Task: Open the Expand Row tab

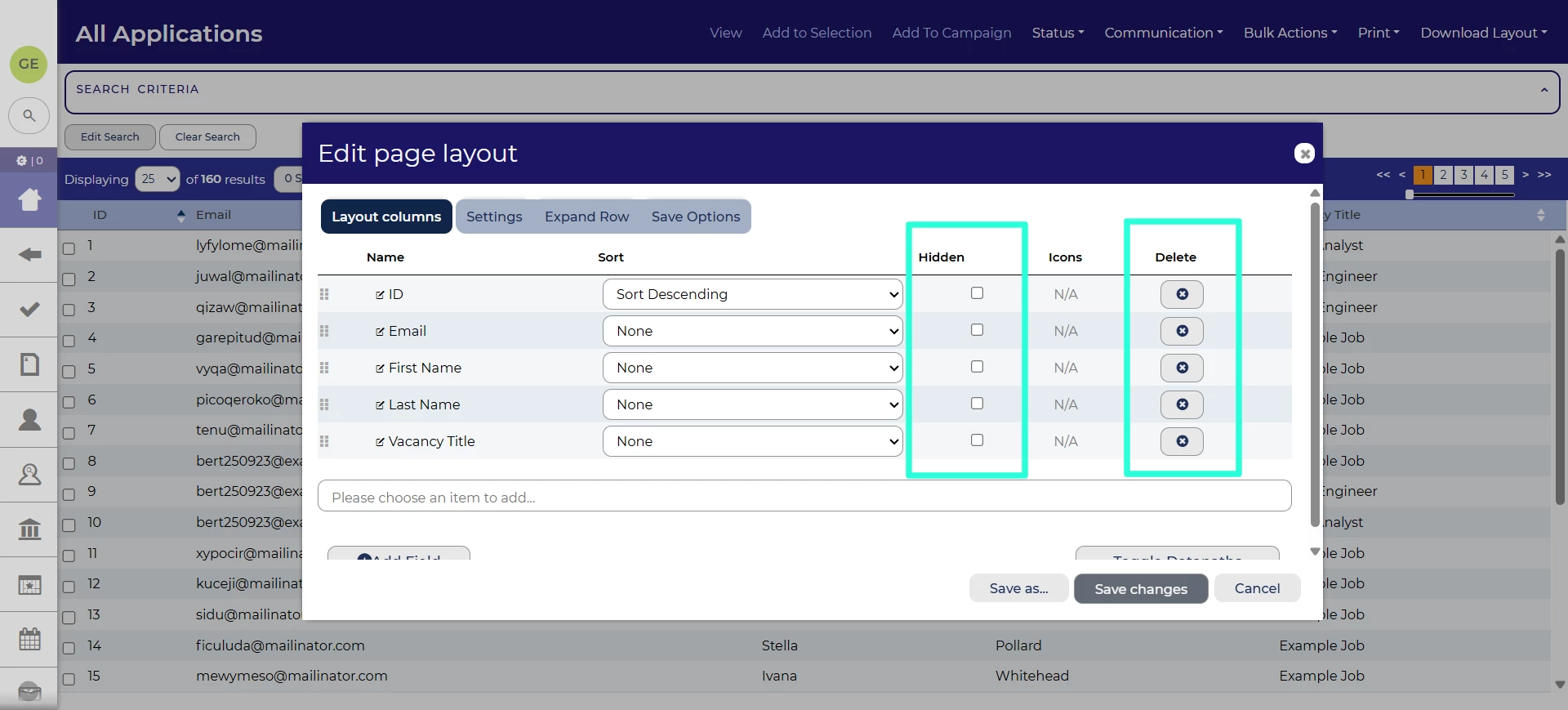Action: click(x=587, y=217)
